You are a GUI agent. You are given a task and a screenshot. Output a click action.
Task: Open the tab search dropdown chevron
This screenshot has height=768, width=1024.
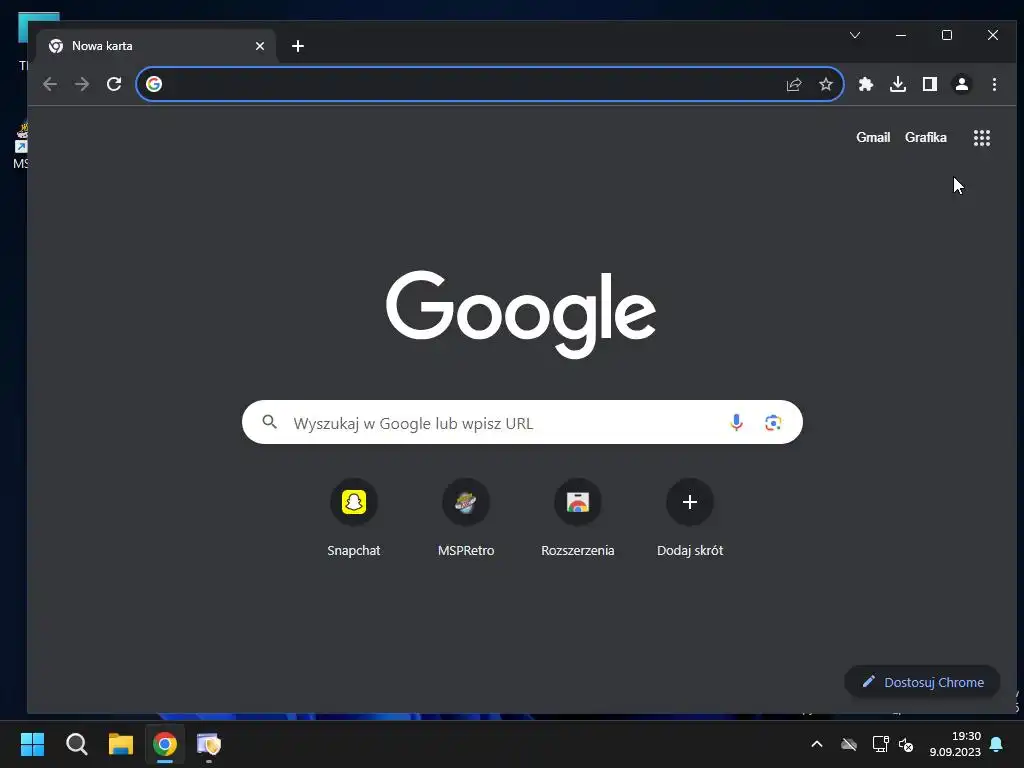coord(855,35)
